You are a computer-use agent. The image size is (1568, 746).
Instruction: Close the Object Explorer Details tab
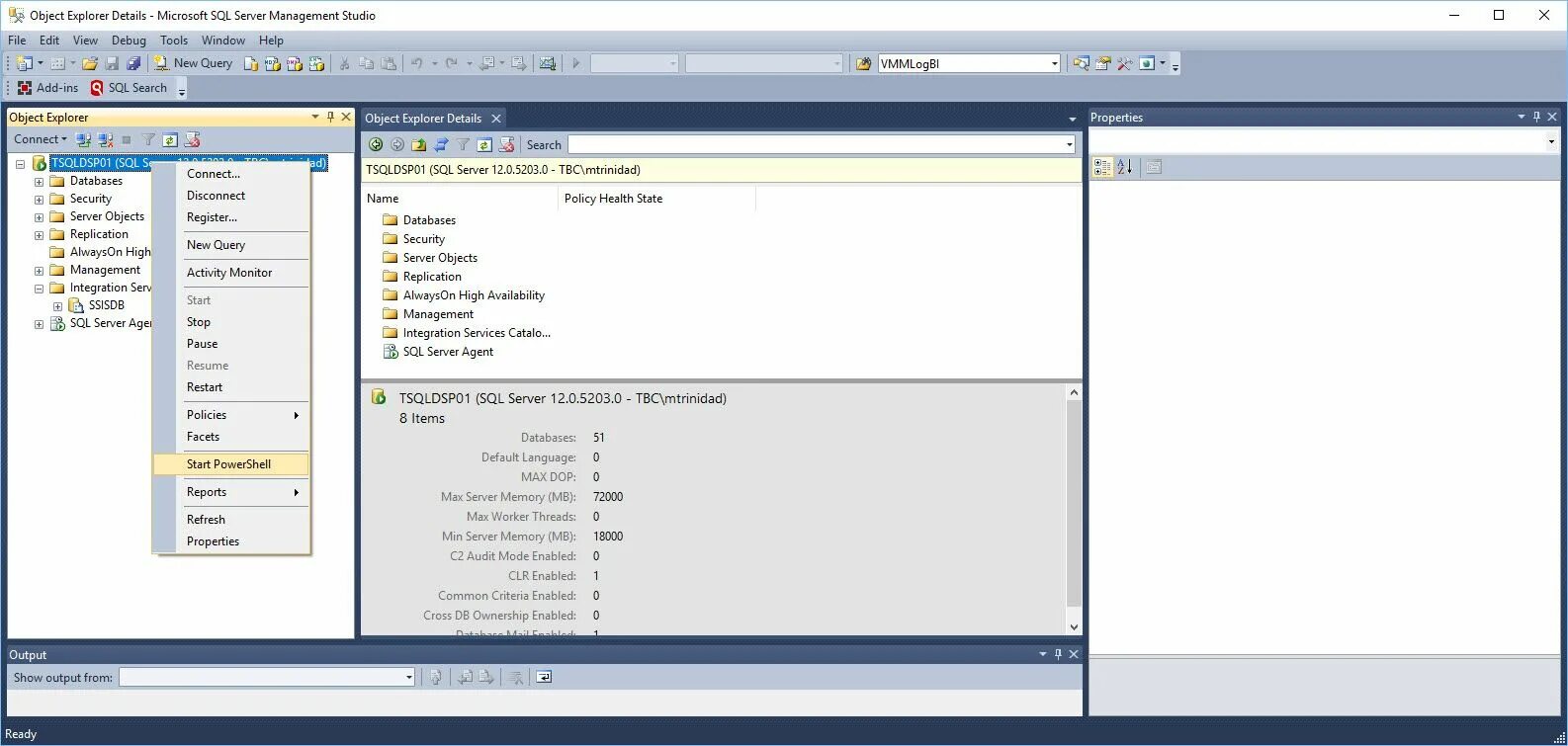coord(496,119)
